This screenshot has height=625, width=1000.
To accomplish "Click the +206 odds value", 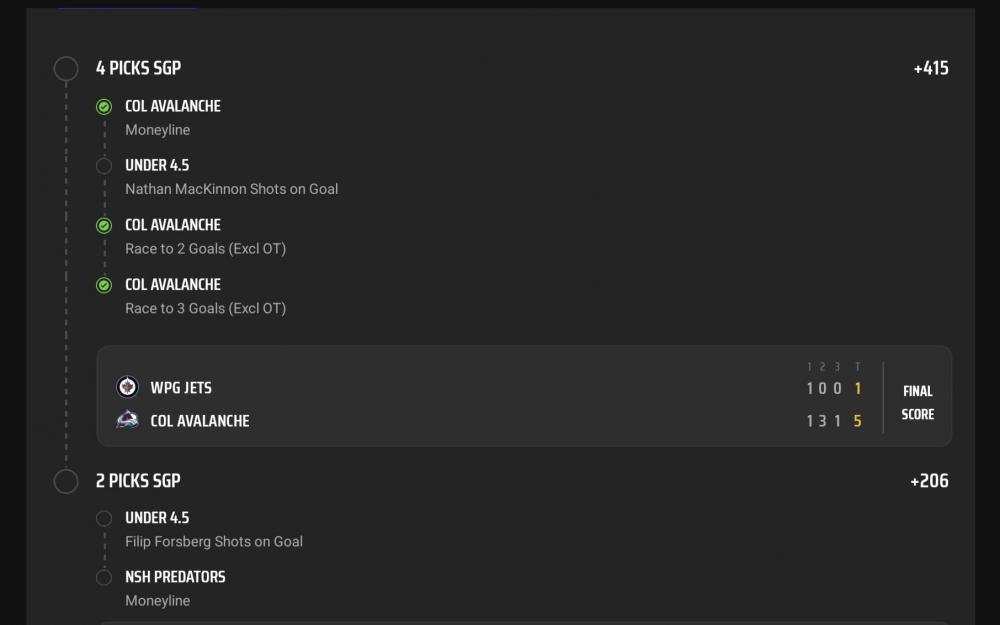I will (x=929, y=481).
